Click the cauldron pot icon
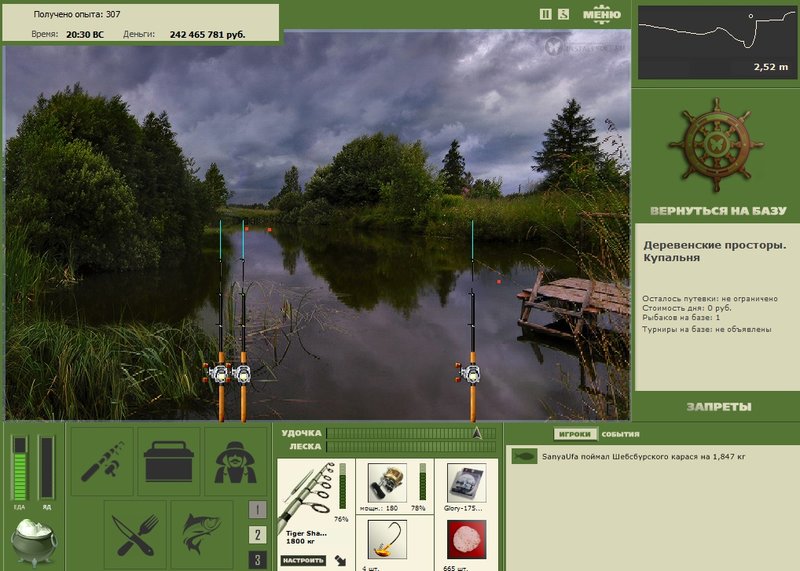The width and height of the screenshot is (800, 571). tap(34, 542)
